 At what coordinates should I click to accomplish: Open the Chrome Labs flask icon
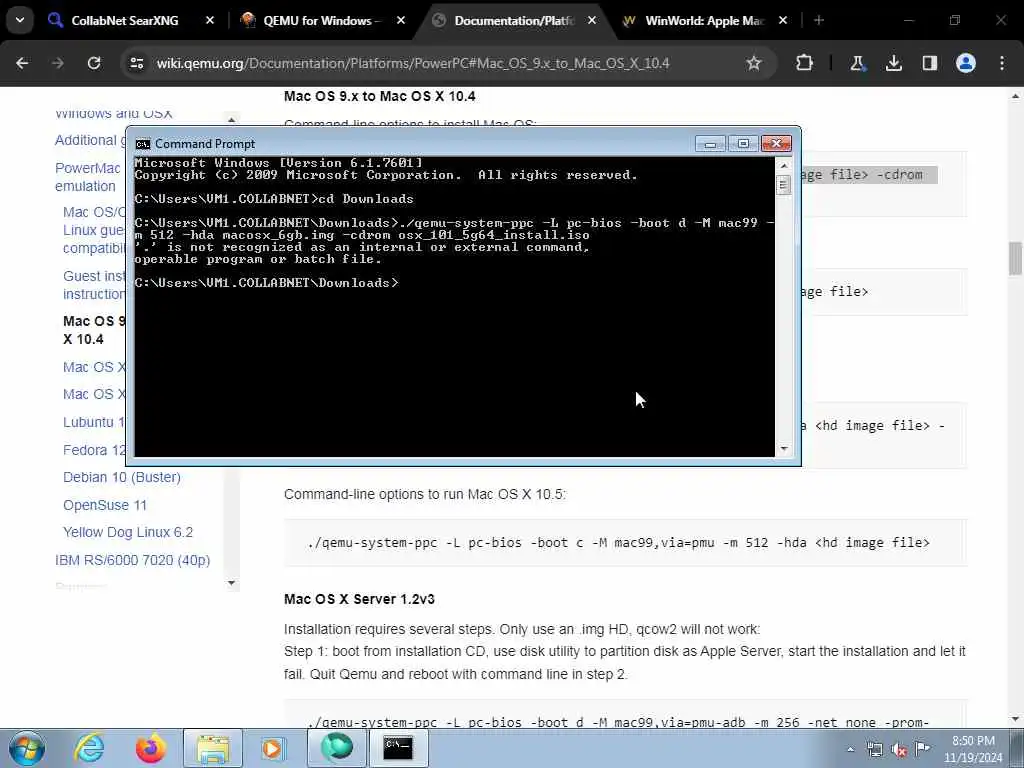coord(857,63)
